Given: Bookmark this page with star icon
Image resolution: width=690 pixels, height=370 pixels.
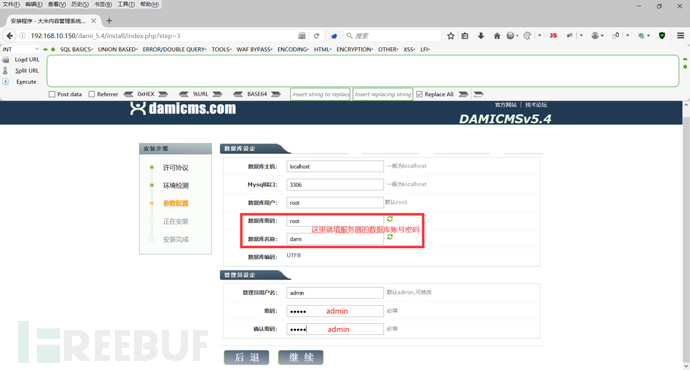Looking at the screenshot, I should point(451,36).
